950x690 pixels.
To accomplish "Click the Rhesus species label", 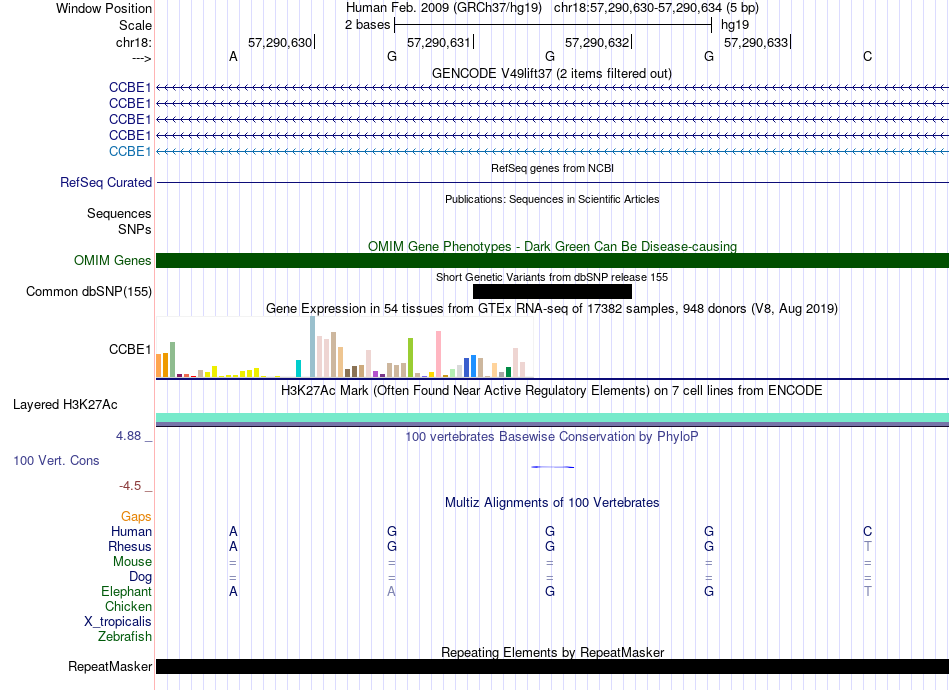I will (x=130, y=546).
